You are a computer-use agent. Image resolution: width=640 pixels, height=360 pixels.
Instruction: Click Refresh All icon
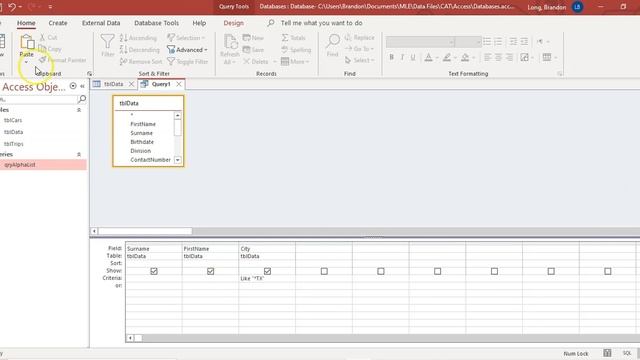[230, 42]
